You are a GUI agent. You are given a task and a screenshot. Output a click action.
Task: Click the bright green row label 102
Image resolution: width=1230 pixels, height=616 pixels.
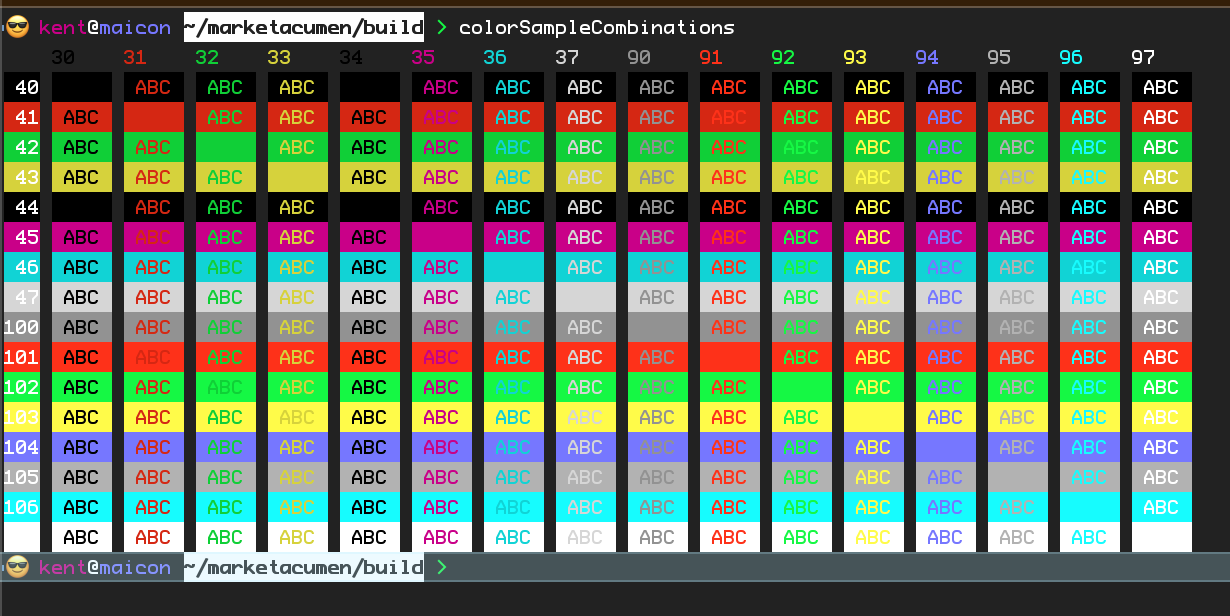click(21, 387)
